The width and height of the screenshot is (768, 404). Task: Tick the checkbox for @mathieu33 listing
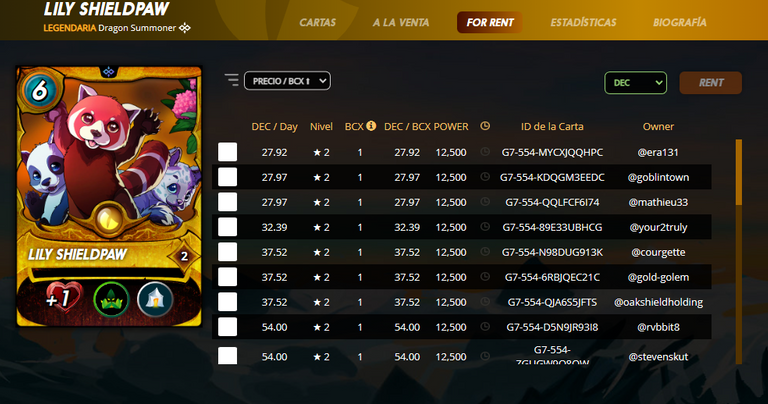227,202
